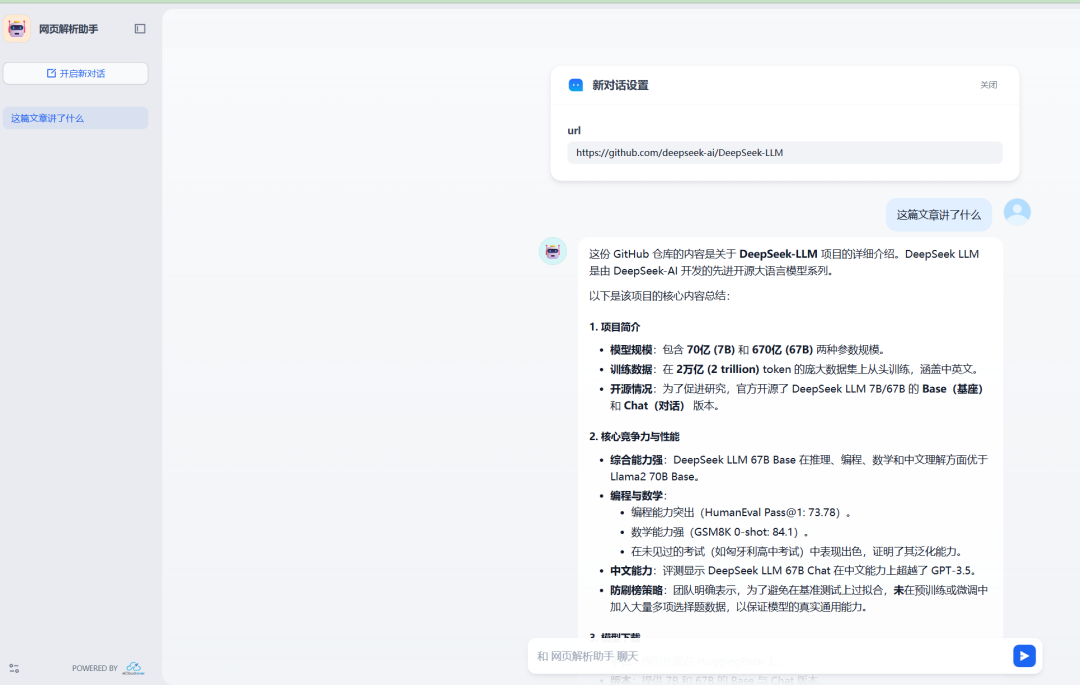Screen dimensions: 1080x685
Task: Click the url field containing the GitHub link
Action: click(784, 152)
